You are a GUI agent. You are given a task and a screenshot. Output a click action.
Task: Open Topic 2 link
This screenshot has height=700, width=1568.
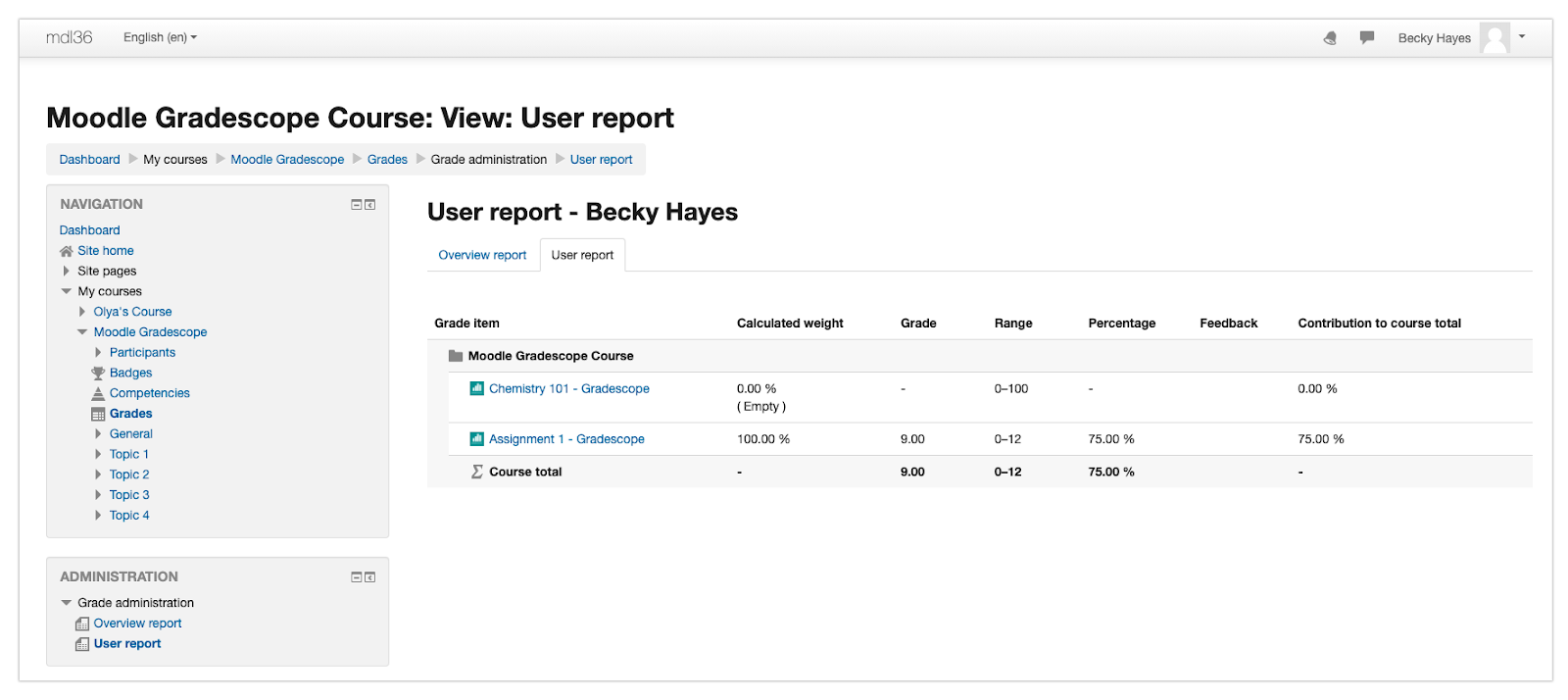[128, 475]
